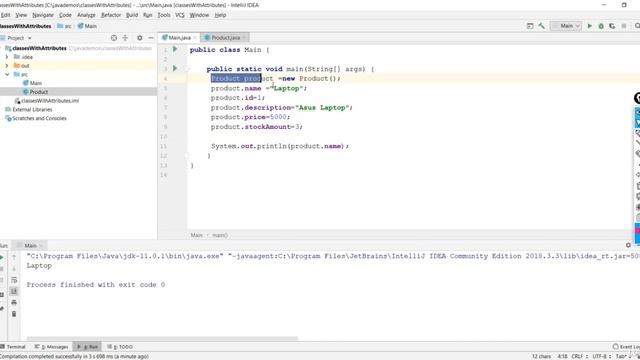Open Project panel settings gear

(140, 38)
